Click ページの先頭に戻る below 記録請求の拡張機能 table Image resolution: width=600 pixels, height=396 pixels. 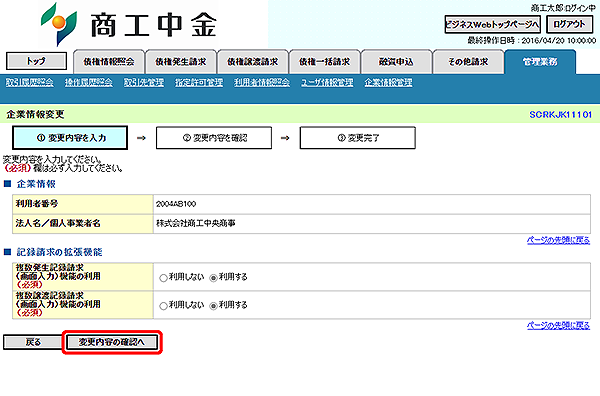point(558,326)
